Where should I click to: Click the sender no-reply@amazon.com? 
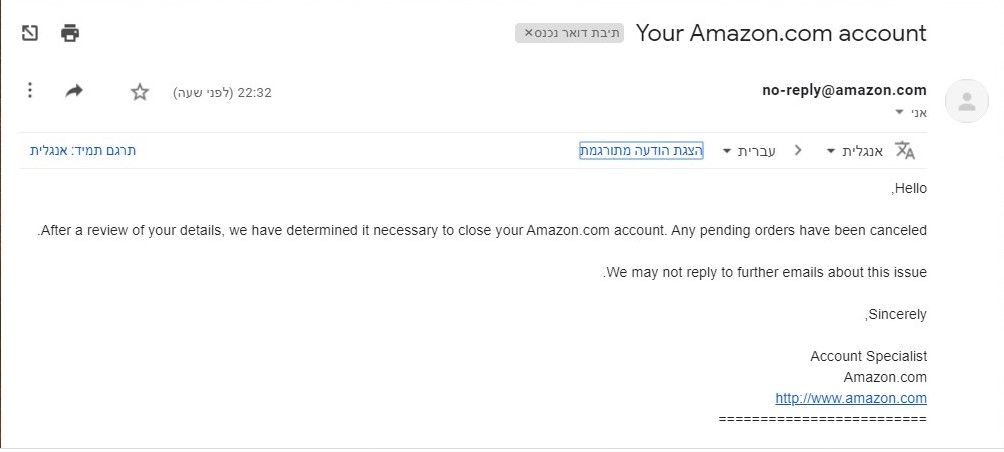tap(844, 90)
